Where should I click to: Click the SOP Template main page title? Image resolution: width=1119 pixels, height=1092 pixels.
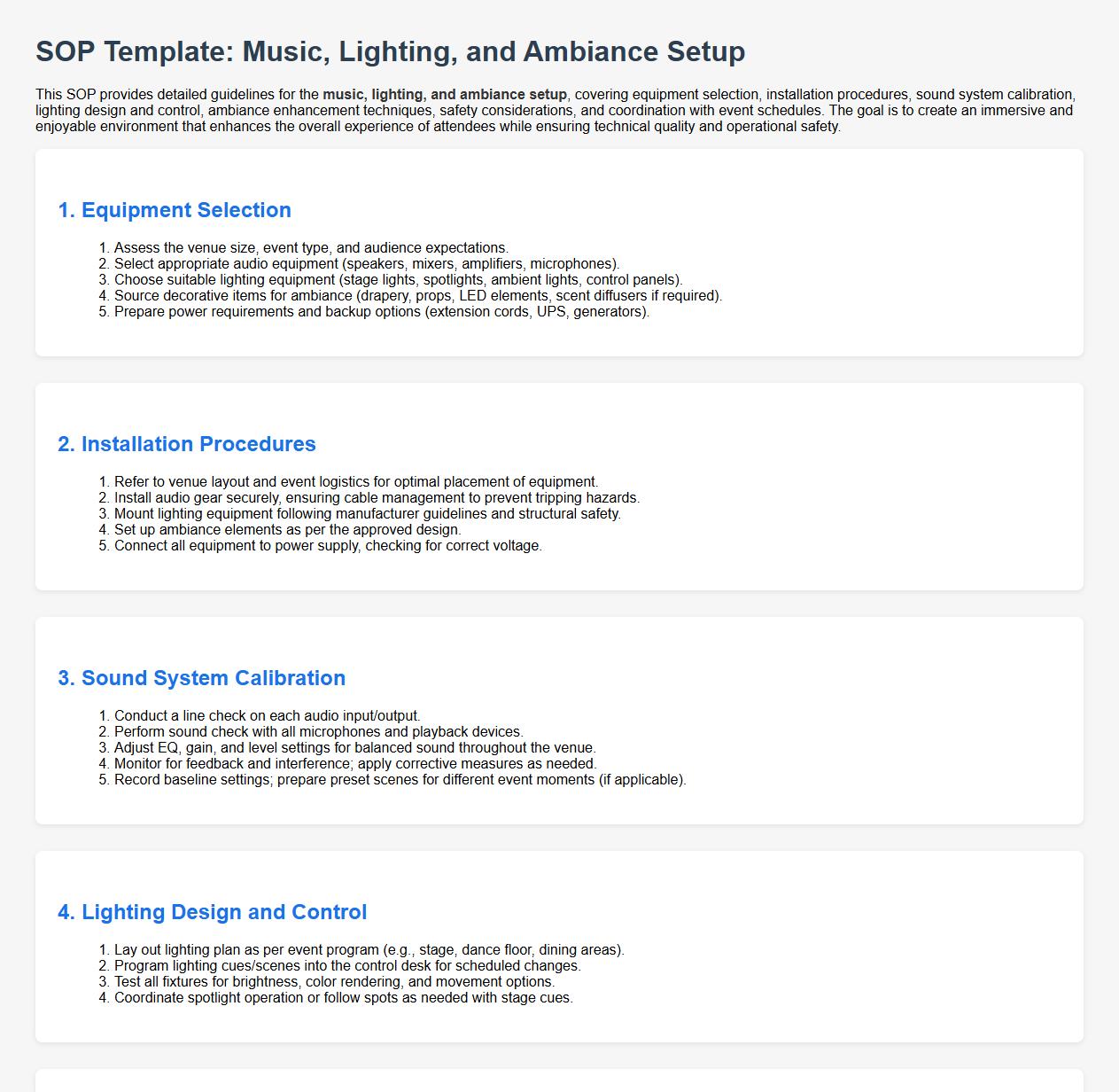390,51
